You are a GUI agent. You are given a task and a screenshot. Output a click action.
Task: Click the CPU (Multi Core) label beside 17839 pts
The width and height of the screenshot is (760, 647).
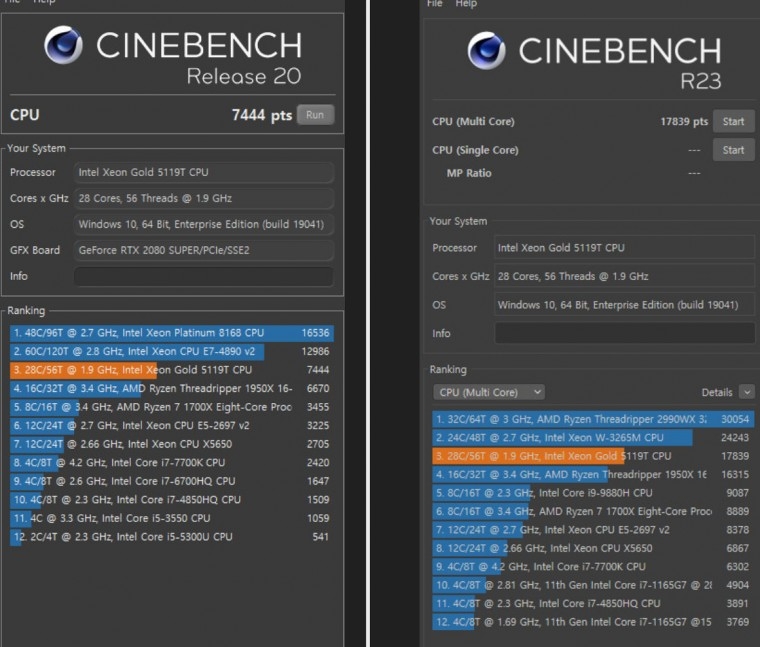473,122
